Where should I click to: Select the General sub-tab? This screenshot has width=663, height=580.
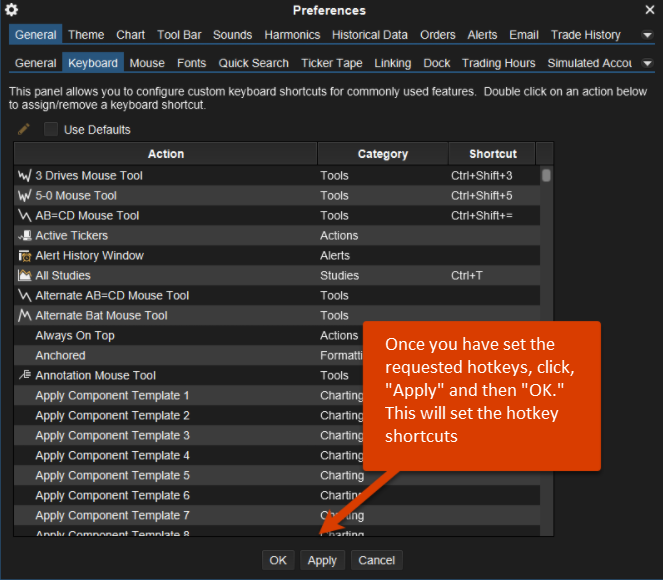click(x=36, y=63)
